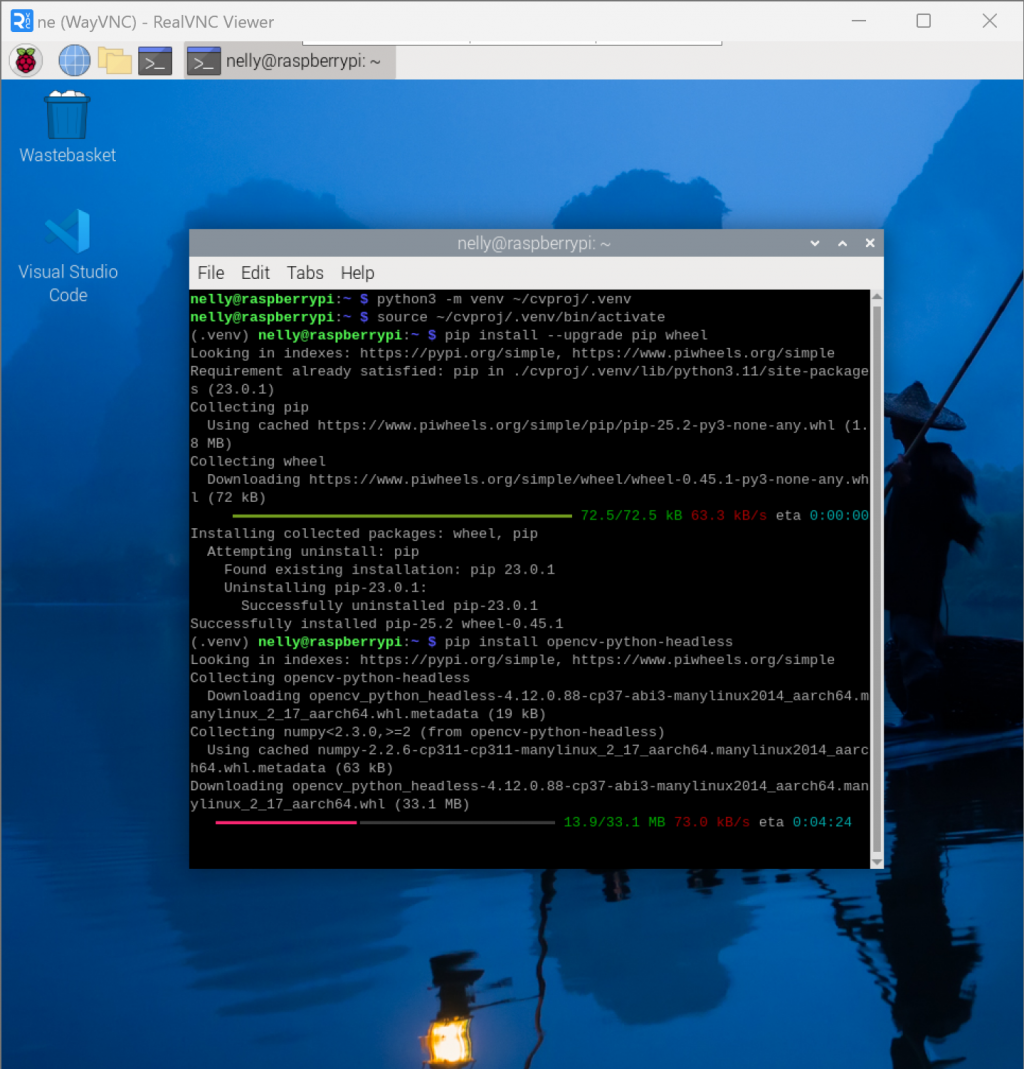Screen dimensions: 1024x1069
Task: Click the terminal scrollbar down arrow
Action: click(877, 862)
